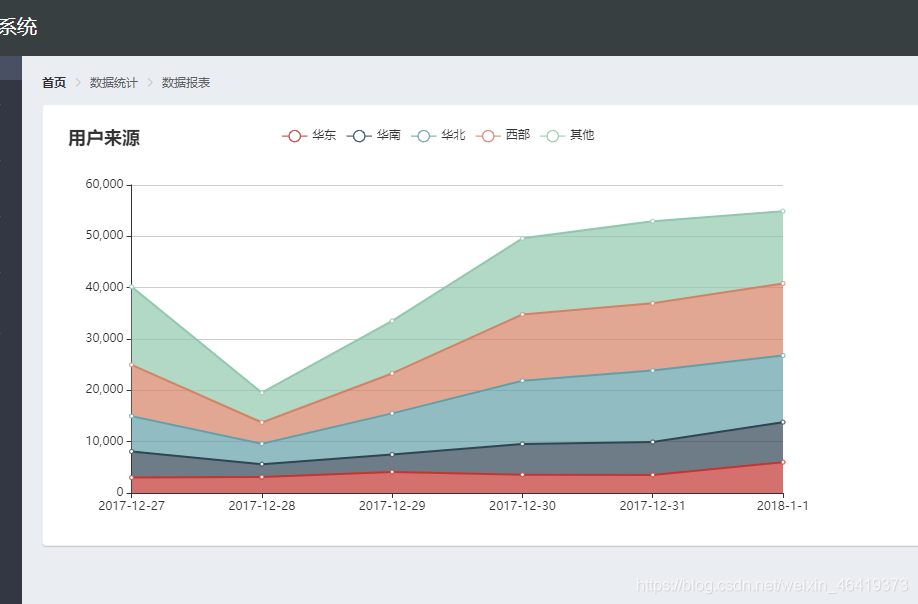Viewport: 918px width, 604px height.
Task: Click the 其他 data point on 2017-12-28
Action: (262, 392)
